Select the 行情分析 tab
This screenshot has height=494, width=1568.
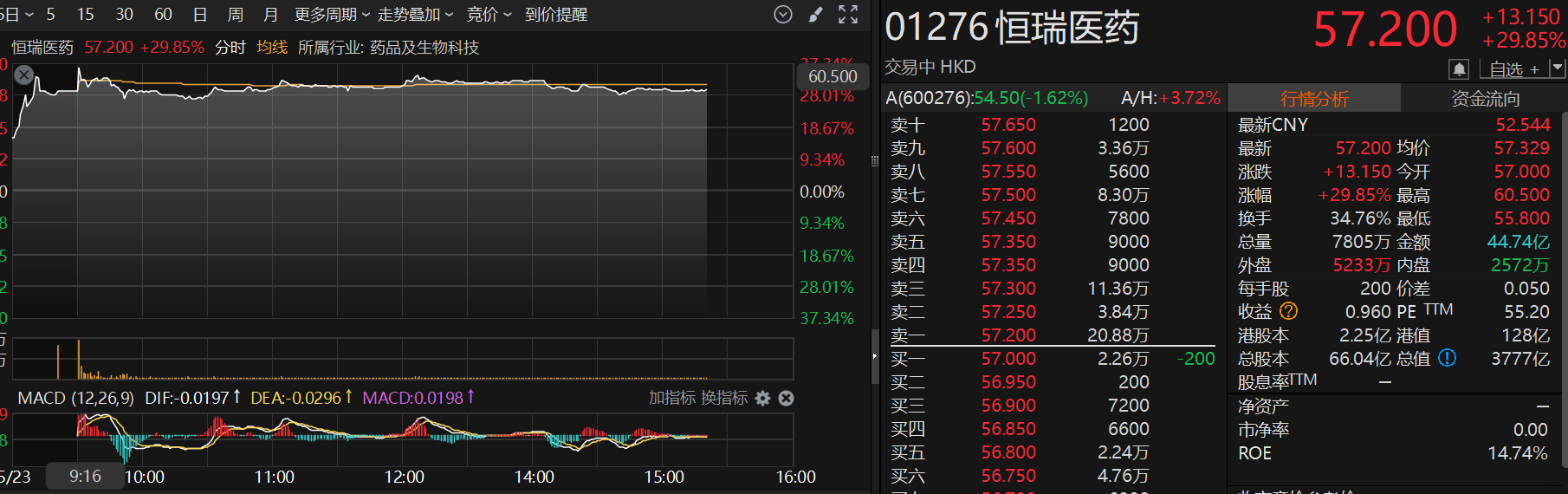pos(1314,99)
